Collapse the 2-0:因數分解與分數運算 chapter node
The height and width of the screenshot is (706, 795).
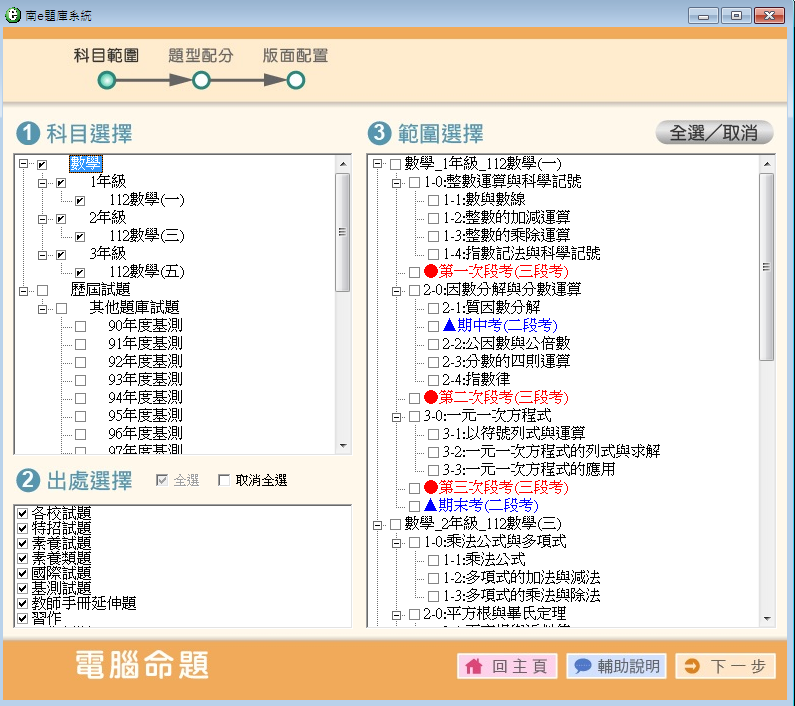point(396,290)
